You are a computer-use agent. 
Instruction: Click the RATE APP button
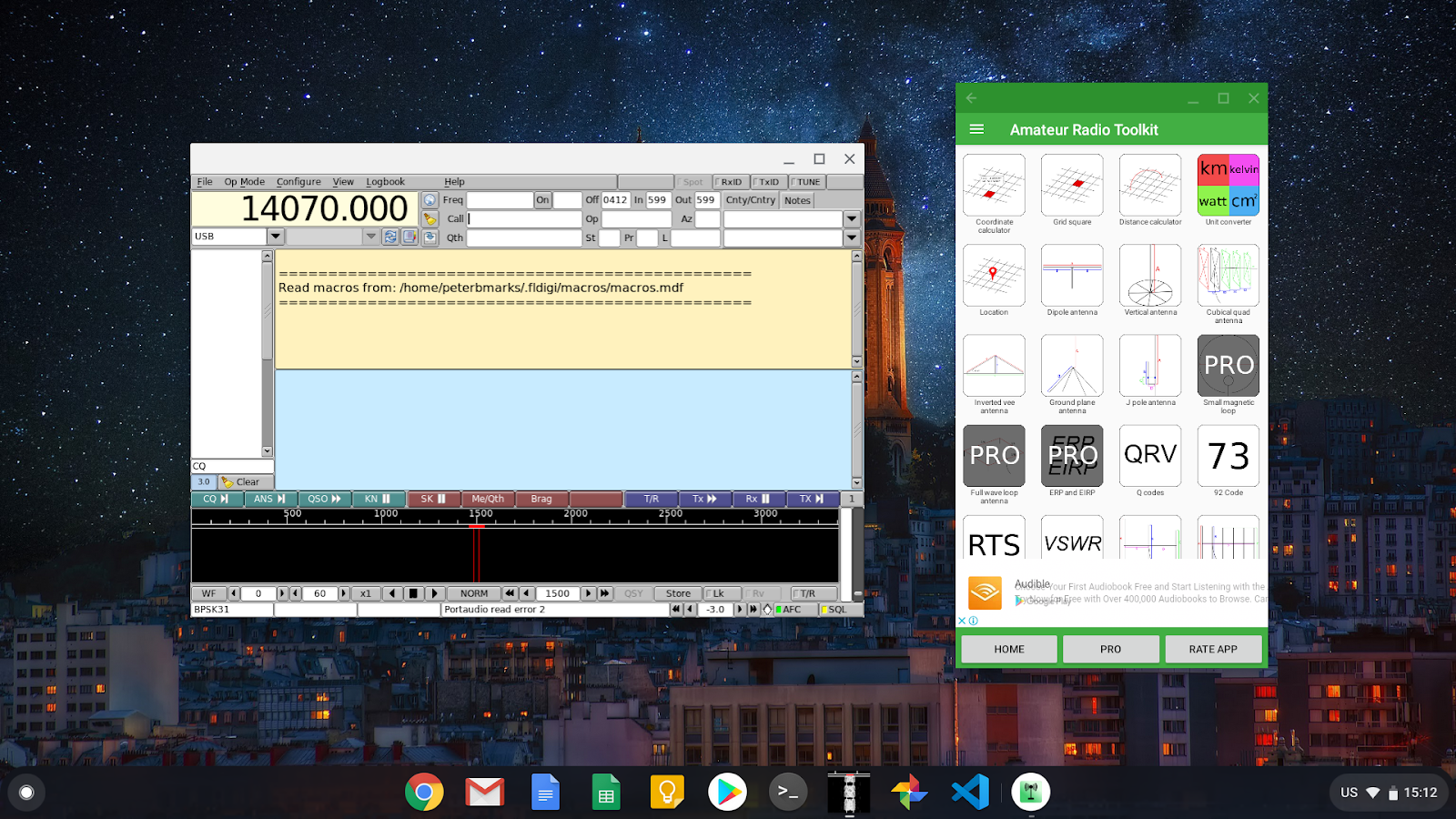[x=1213, y=648]
